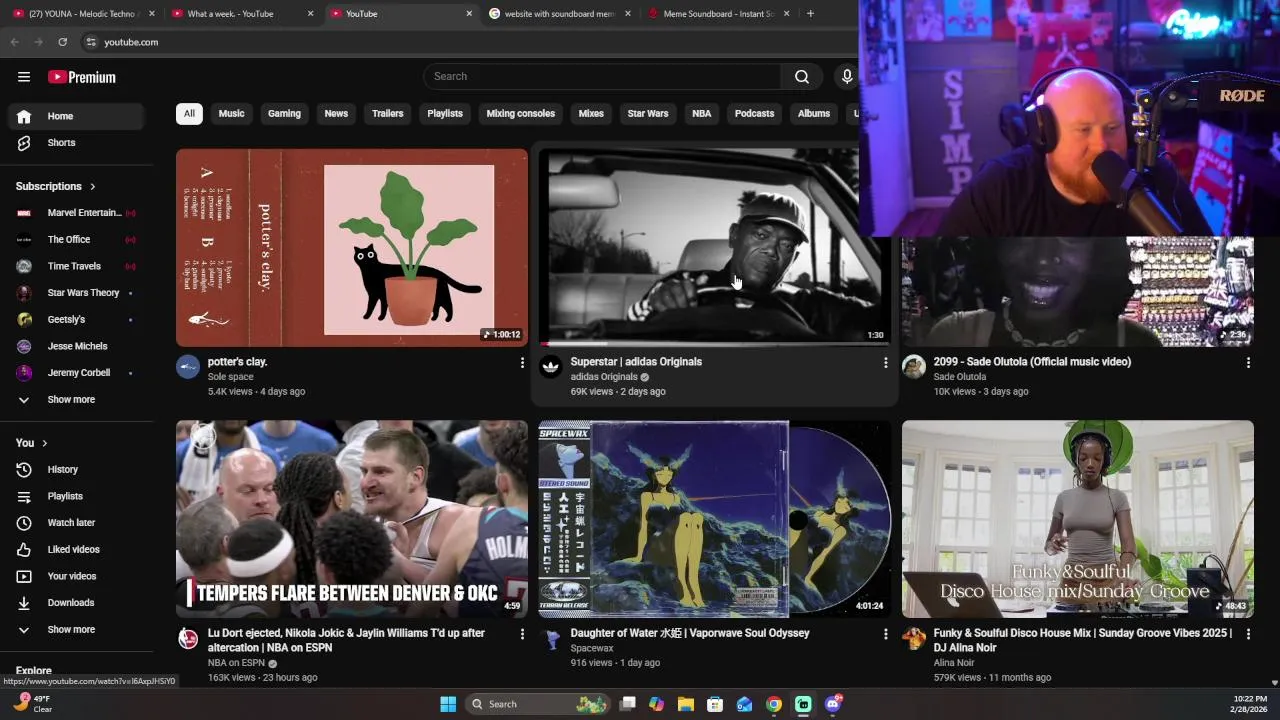Select the Mixing consoles filter chip

tap(521, 114)
